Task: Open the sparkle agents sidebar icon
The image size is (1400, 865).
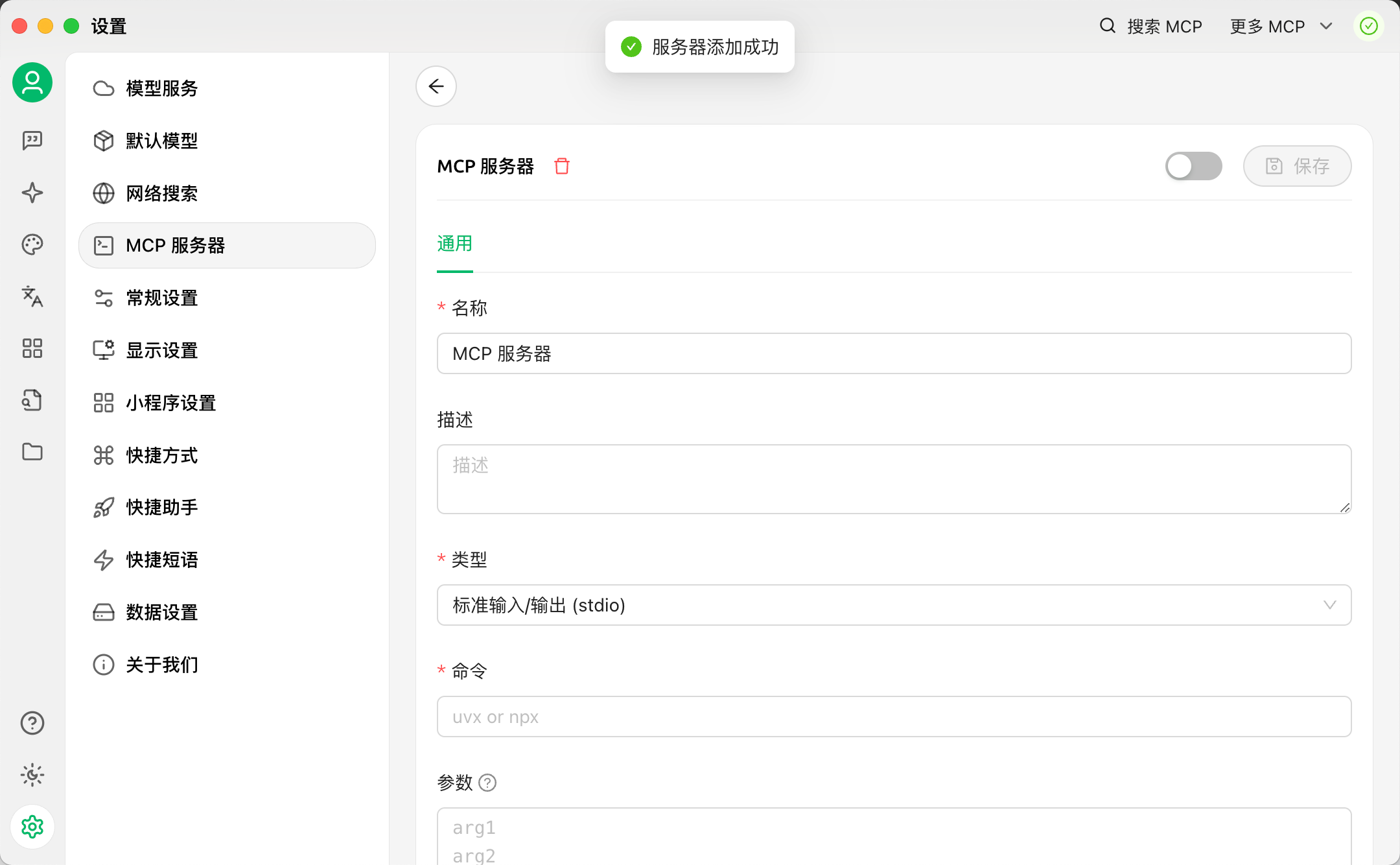Action: [x=32, y=193]
